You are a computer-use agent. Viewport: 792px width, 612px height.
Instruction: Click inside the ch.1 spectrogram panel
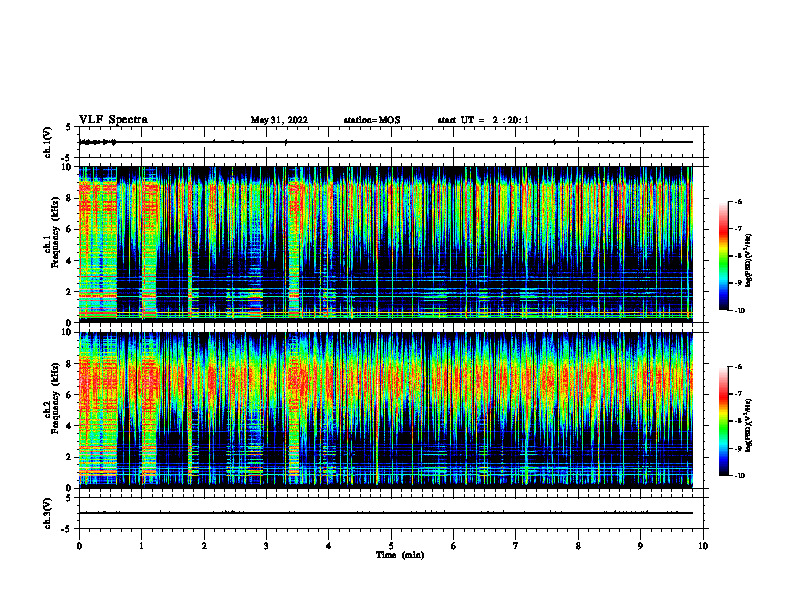[386, 244]
